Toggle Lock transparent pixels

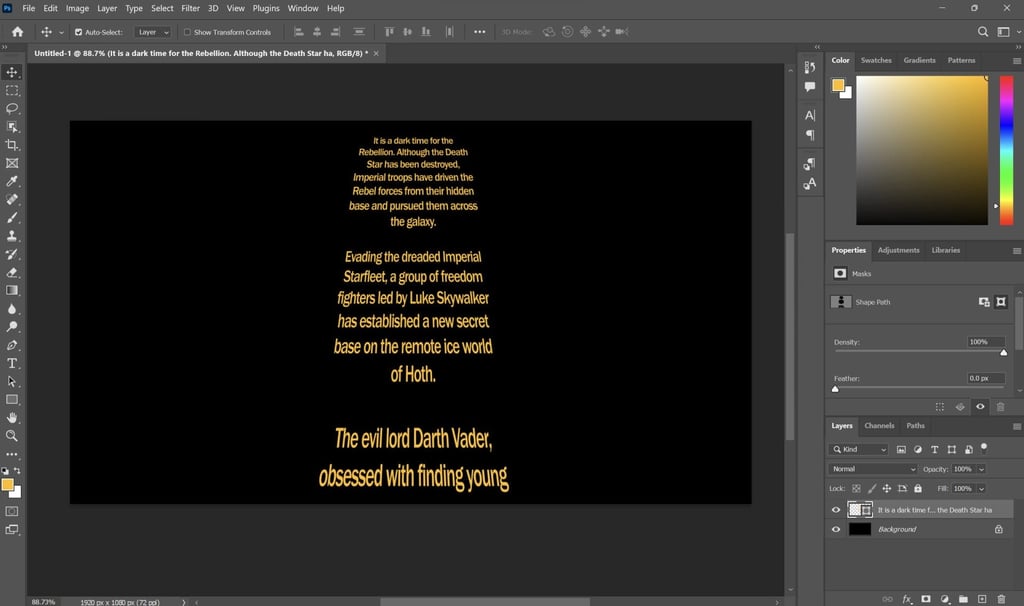(x=856, y=488)
